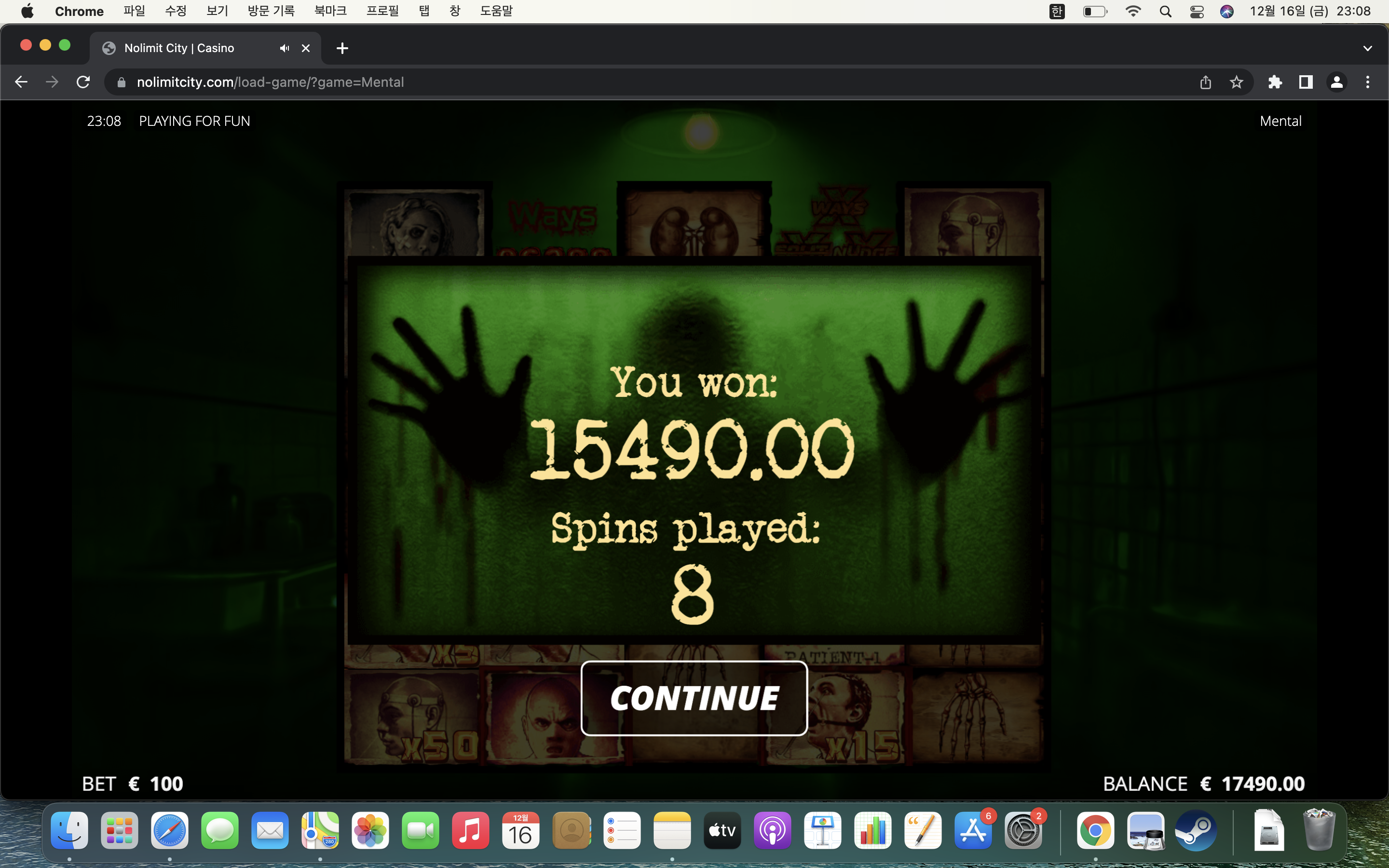This screenshot has height=868, width=1389.
Task: Launch Siri from the menu bar
Action: (1227, 11)
